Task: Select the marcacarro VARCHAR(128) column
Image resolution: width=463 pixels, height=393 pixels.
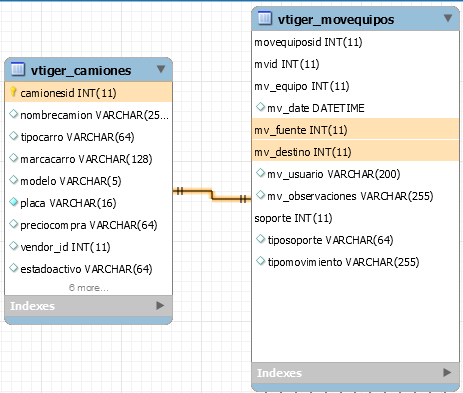Action: (x=89, y=159)
